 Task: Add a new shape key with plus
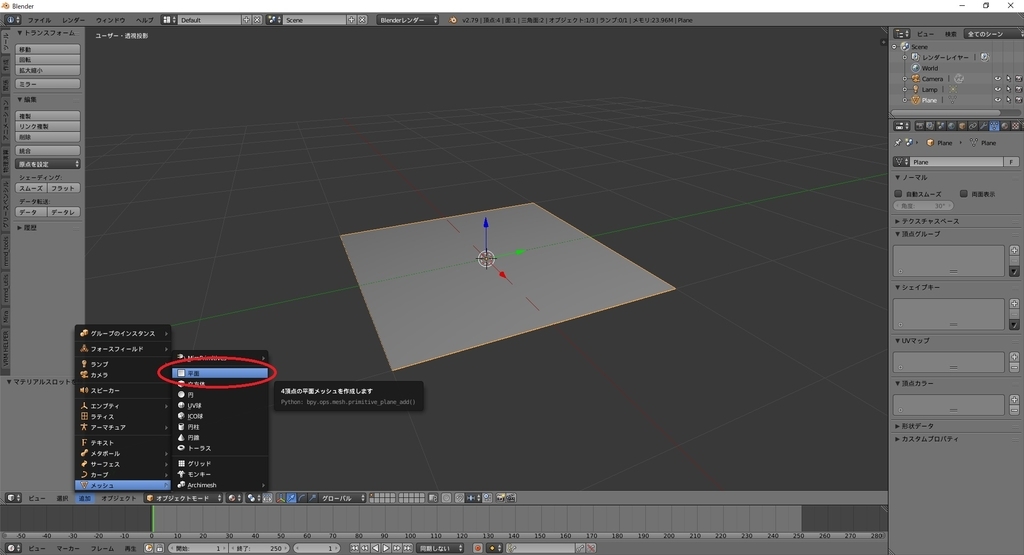tap(1014, 303)
